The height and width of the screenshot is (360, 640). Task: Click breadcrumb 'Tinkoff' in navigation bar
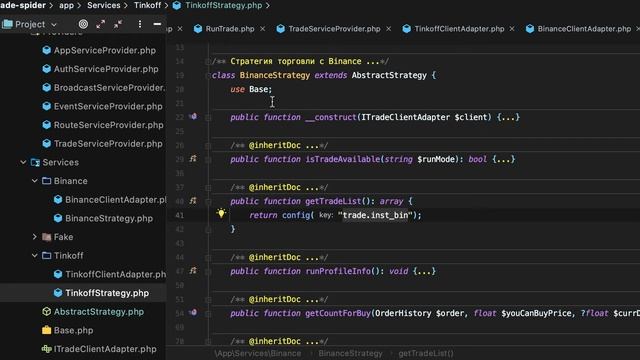click(x=147, y=6)
